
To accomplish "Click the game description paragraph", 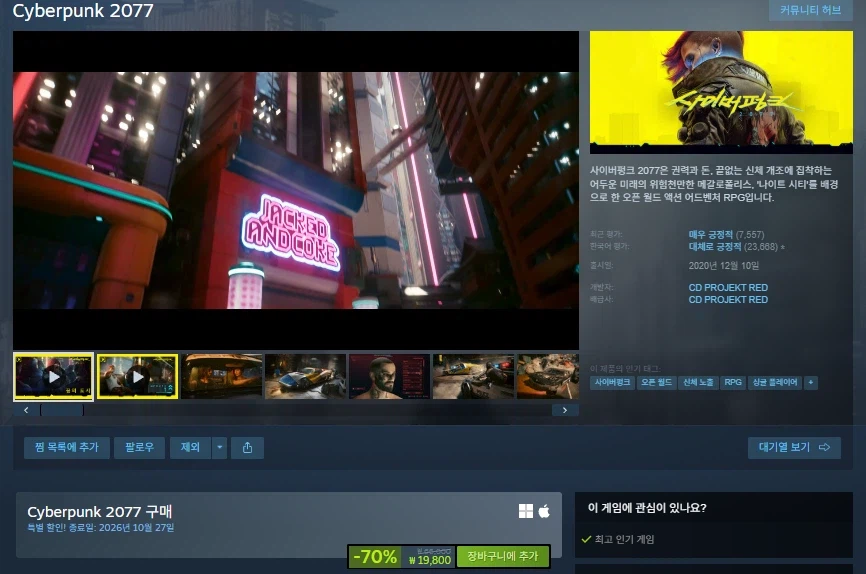I will click(x=714, y=184).
